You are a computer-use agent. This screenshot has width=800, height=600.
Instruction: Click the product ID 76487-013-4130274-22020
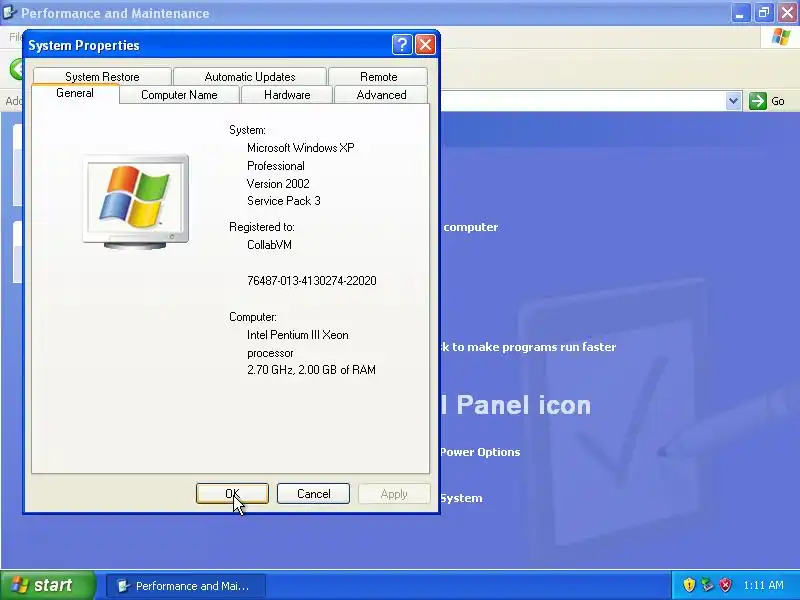(x=312, y=281)
